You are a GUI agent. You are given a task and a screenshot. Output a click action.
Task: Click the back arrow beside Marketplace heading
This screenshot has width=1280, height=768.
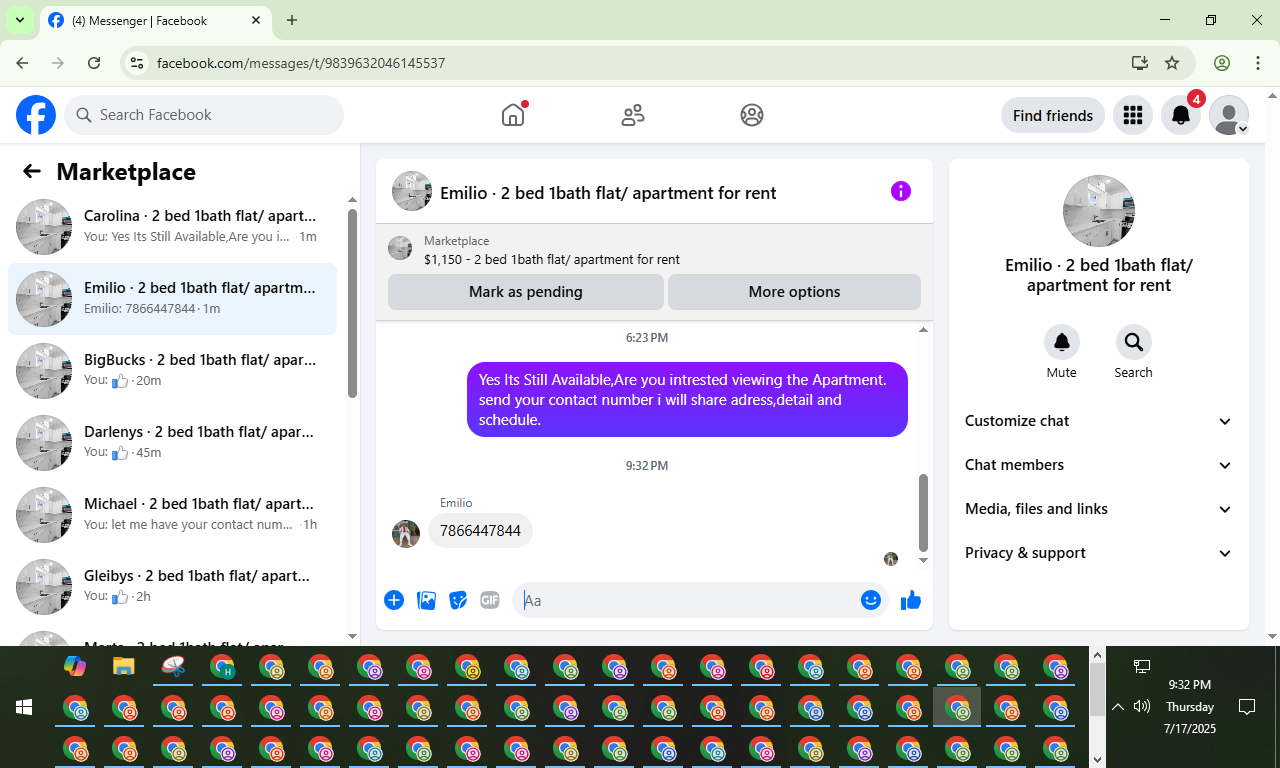32,171
